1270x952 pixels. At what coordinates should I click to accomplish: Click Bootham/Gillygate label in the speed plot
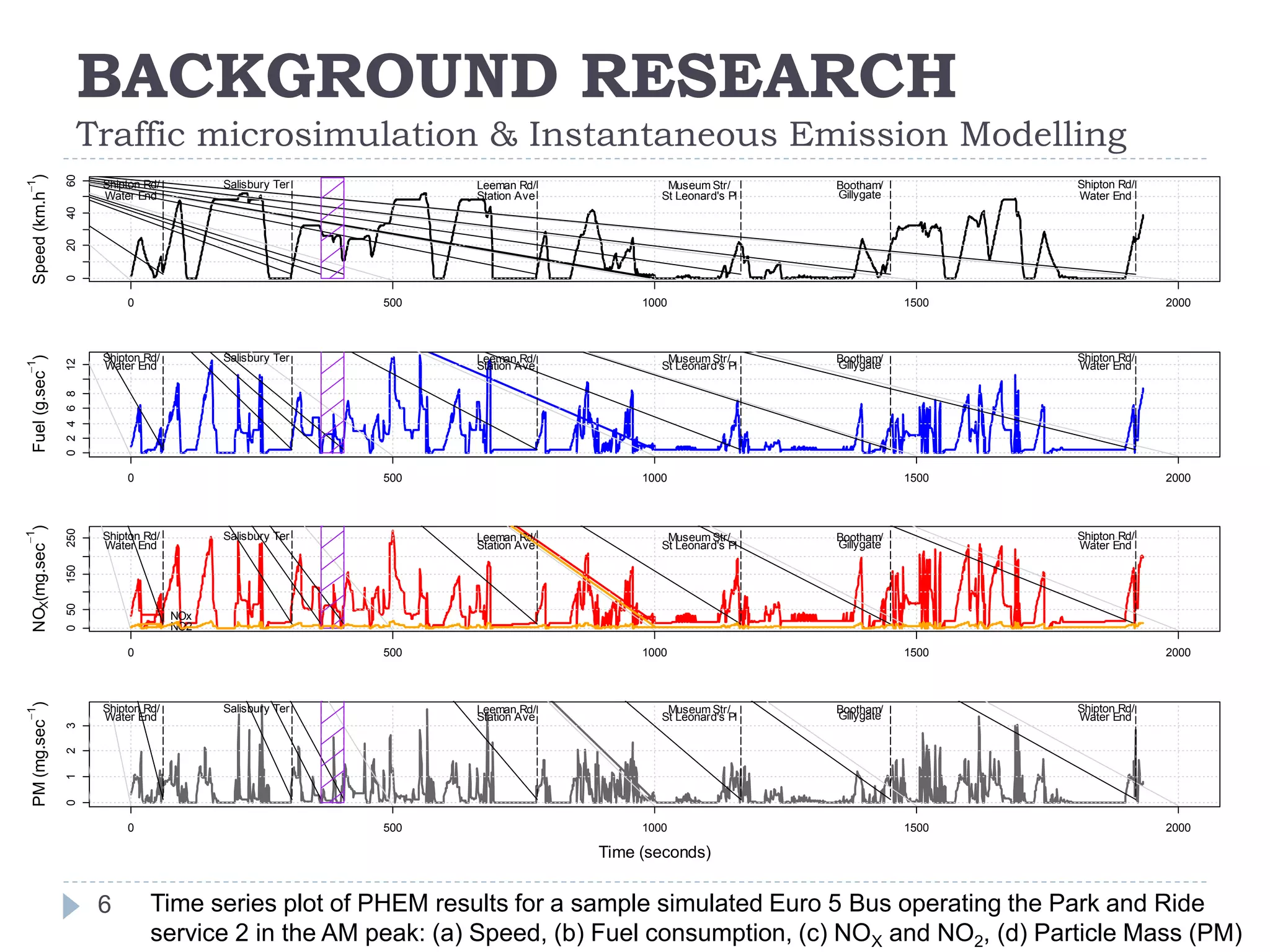tap(859, 190)
